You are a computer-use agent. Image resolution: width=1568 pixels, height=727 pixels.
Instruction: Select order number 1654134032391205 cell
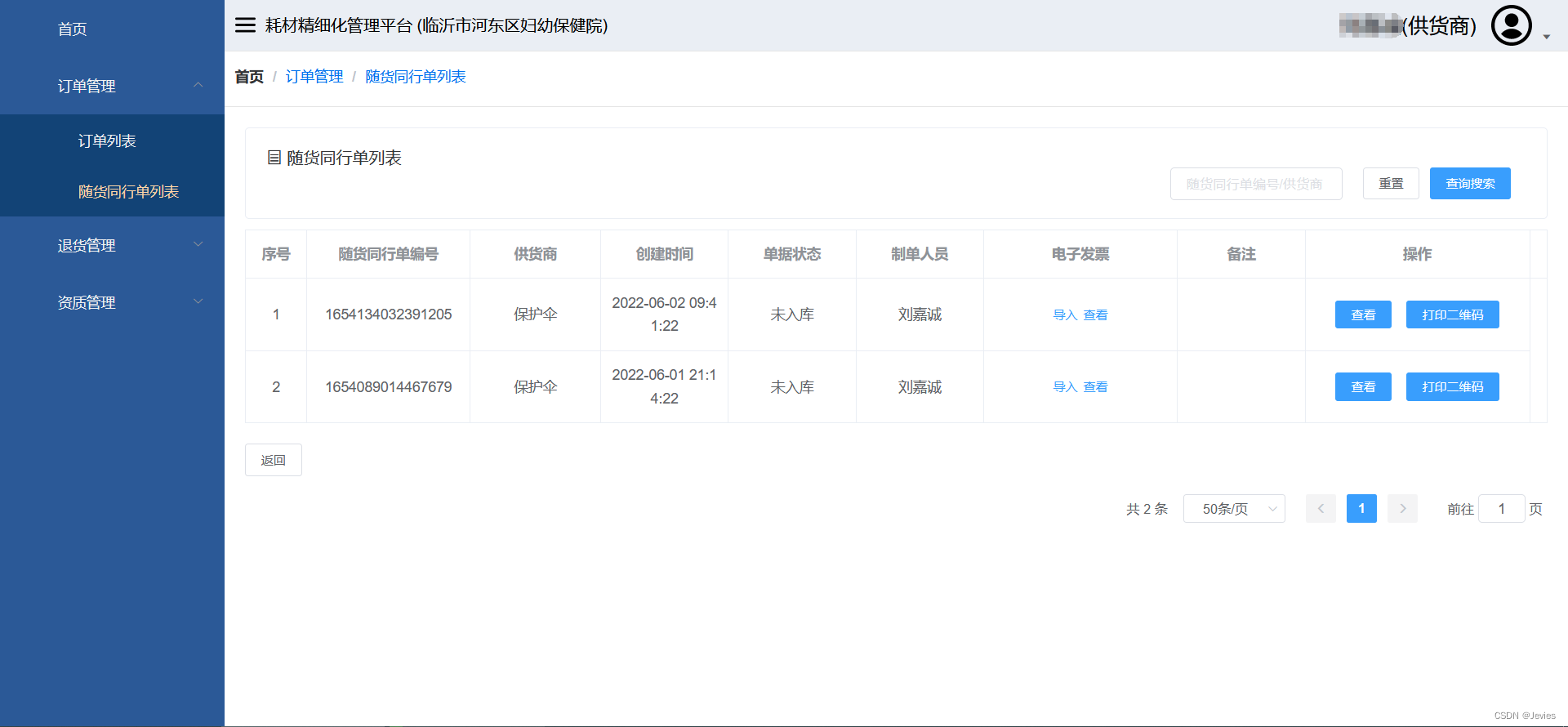click(x=388, y=314)
